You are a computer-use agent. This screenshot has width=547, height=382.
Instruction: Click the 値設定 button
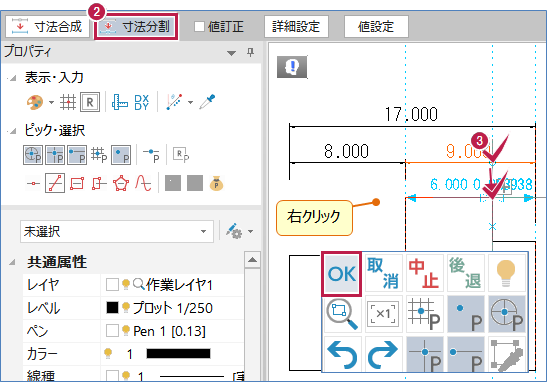(x=376, y=27)
